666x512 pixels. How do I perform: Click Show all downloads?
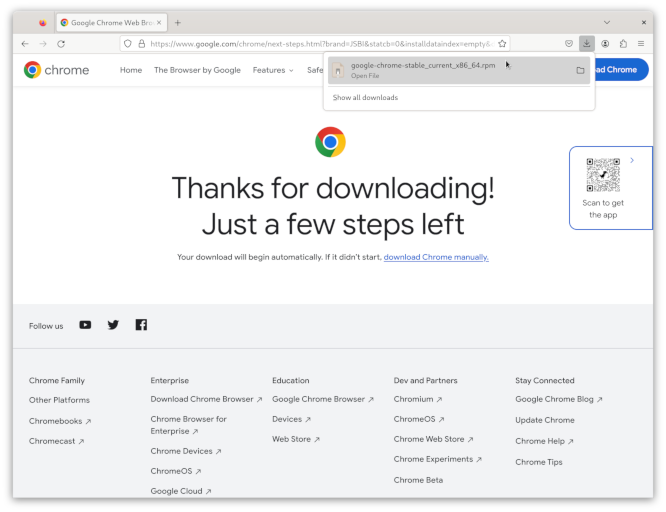pyautogui.click(x=365, y=98)
